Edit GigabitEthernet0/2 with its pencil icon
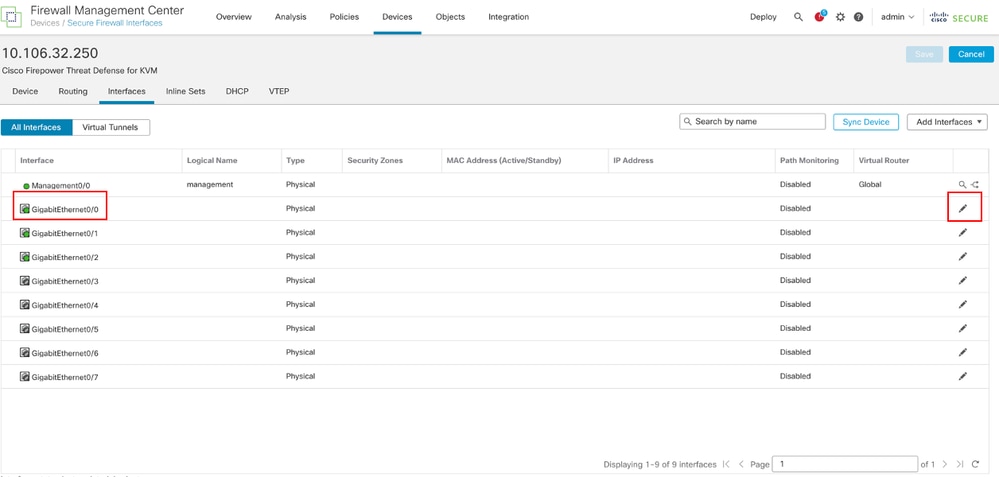The height and width of the screenshot is (477, 999). click(x=963, y=256)
